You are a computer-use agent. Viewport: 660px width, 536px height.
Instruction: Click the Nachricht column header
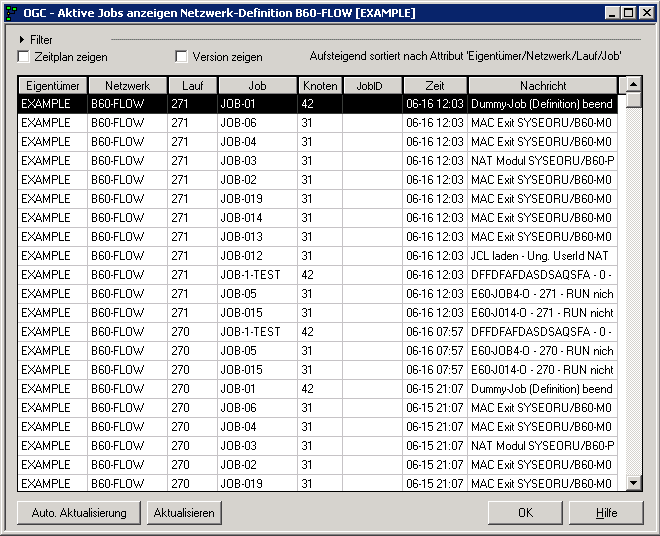(x=543, y=86)
